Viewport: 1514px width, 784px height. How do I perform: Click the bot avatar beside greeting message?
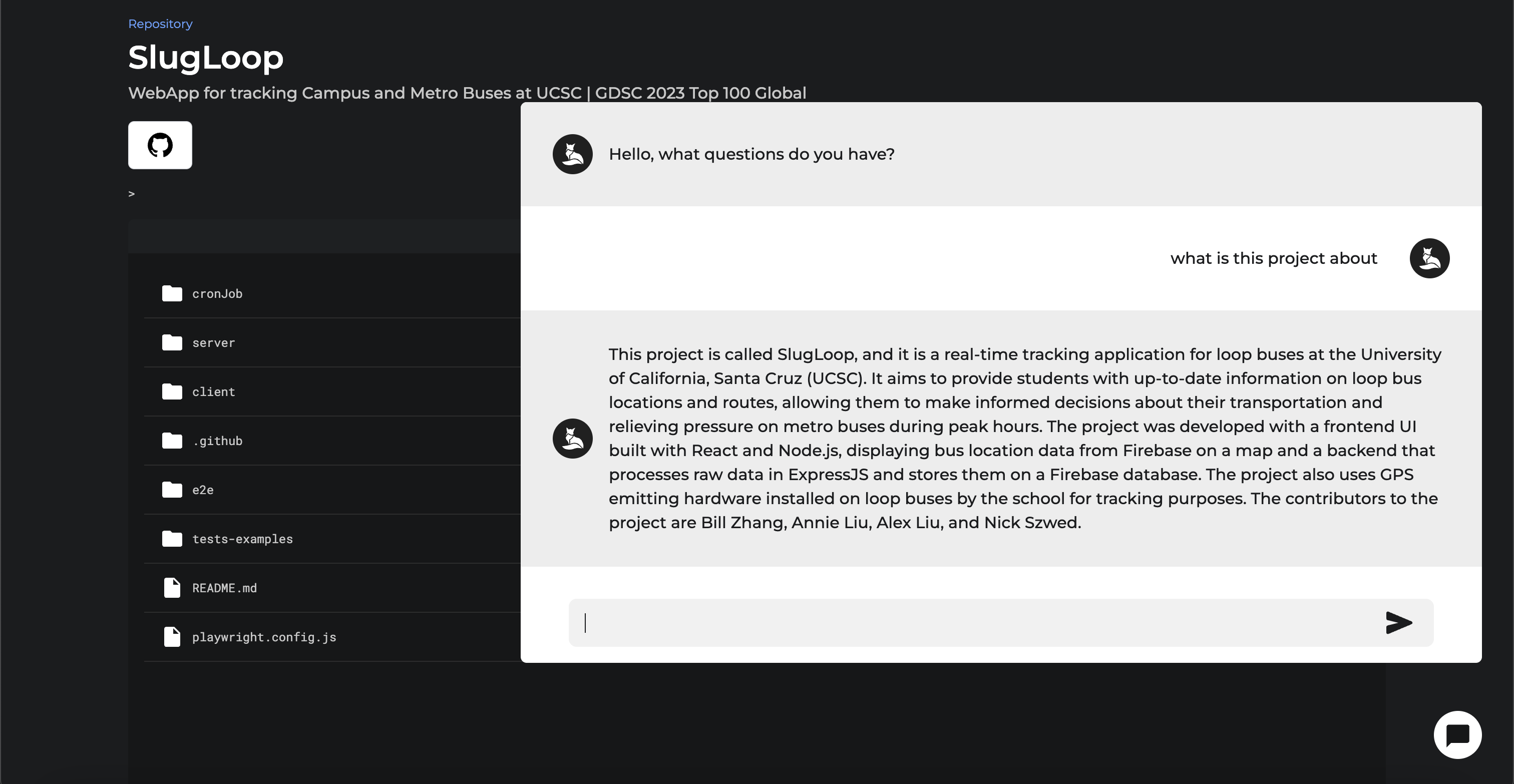coord(572,154)
